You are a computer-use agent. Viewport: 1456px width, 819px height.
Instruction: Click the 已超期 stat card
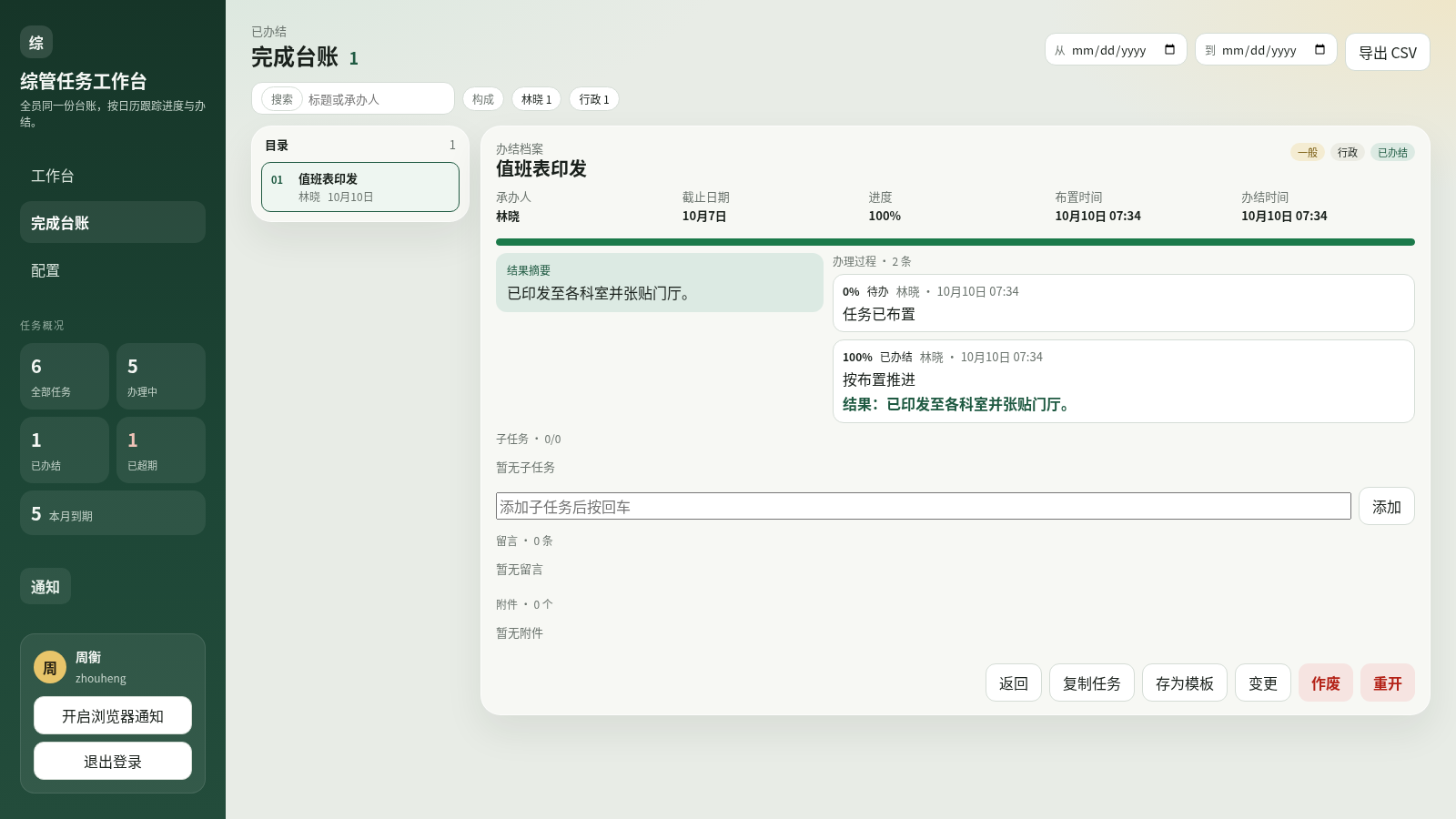coord(161,450)
